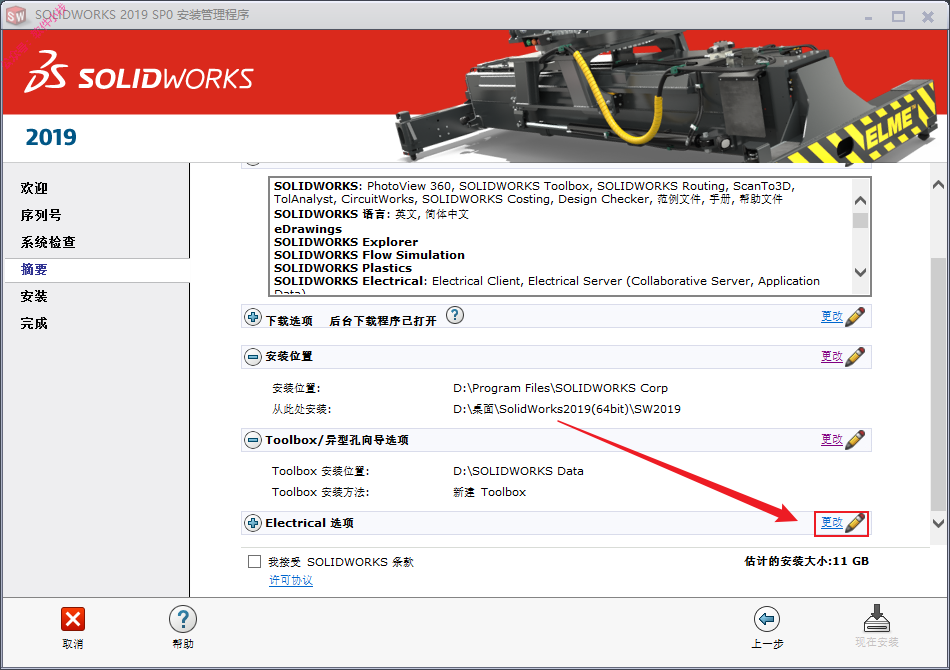
Task: Click the main panel scrollbar thumb
Action: pos(938,383)
